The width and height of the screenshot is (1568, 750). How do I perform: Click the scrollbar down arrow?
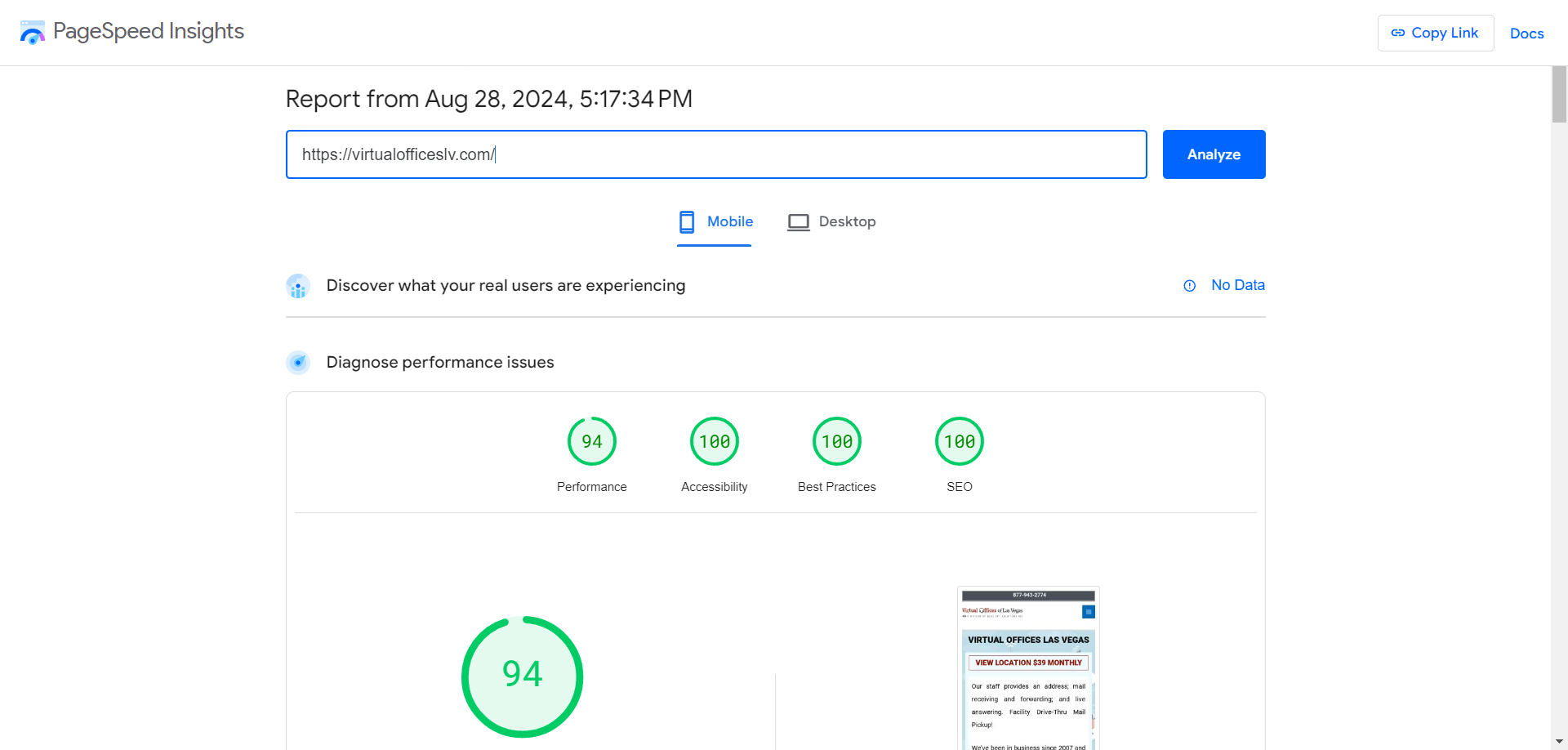pos(1559,742)
